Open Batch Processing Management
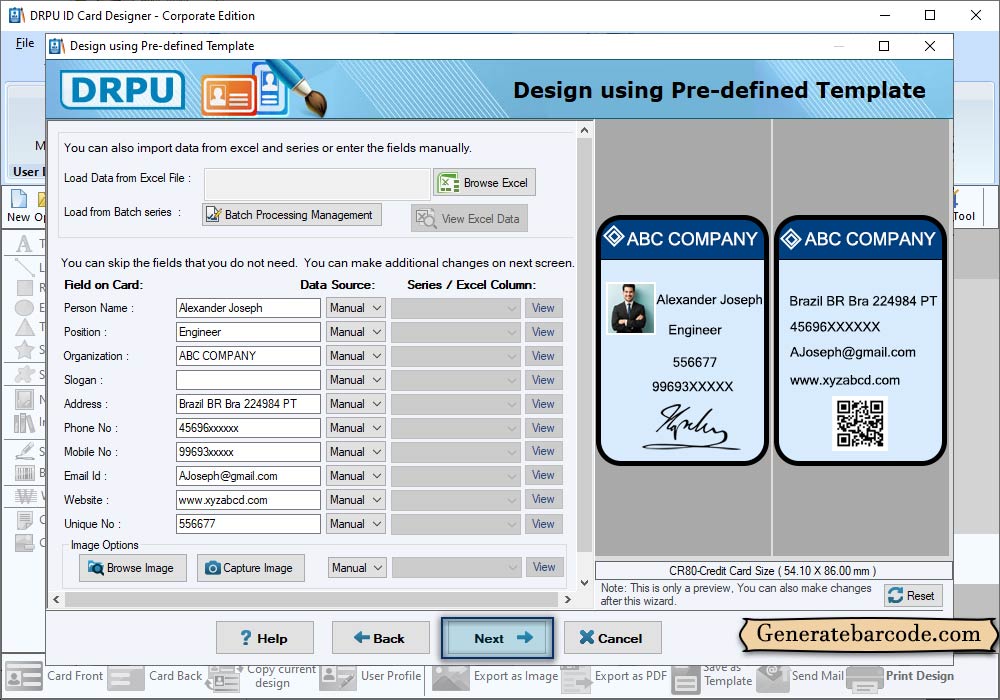The width and height of the screenshot is (1000, 700). point(292,215)
